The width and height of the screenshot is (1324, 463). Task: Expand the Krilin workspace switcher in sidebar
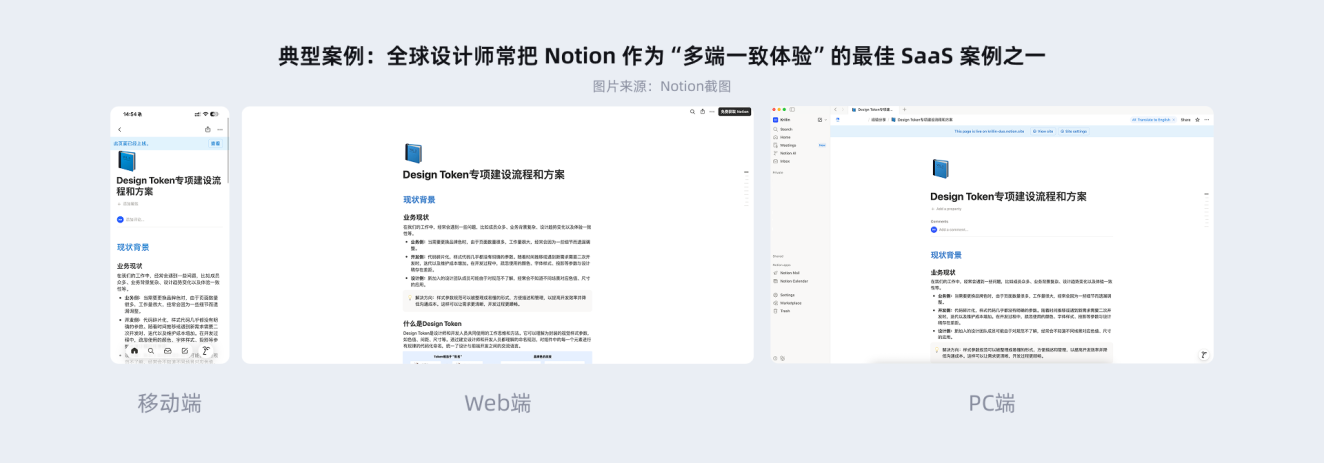[787, 119]
